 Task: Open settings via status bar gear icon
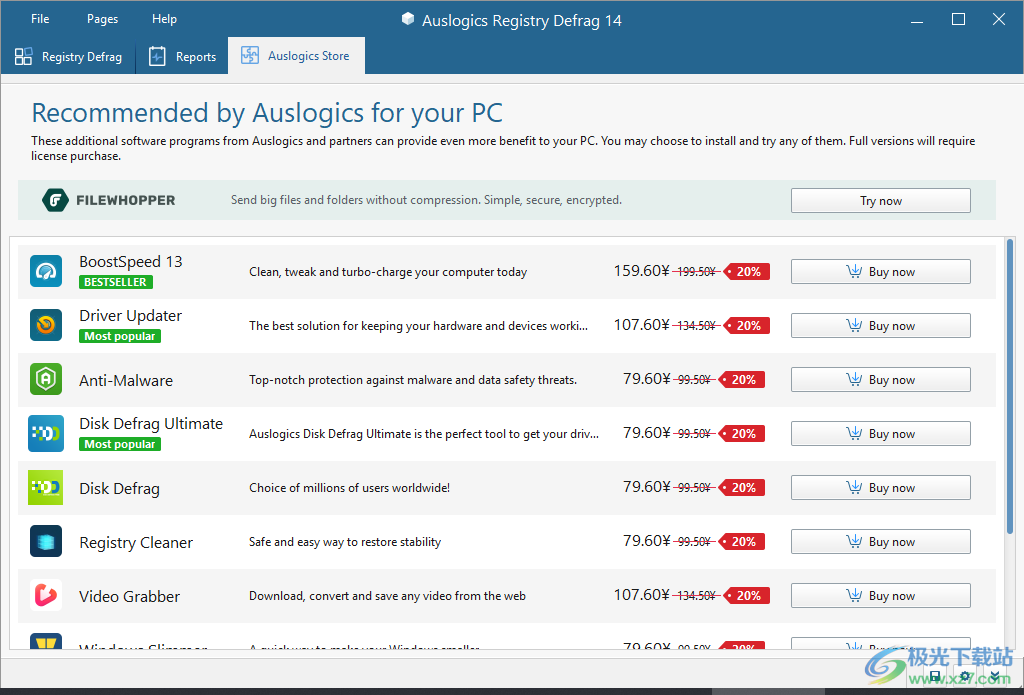965,676
